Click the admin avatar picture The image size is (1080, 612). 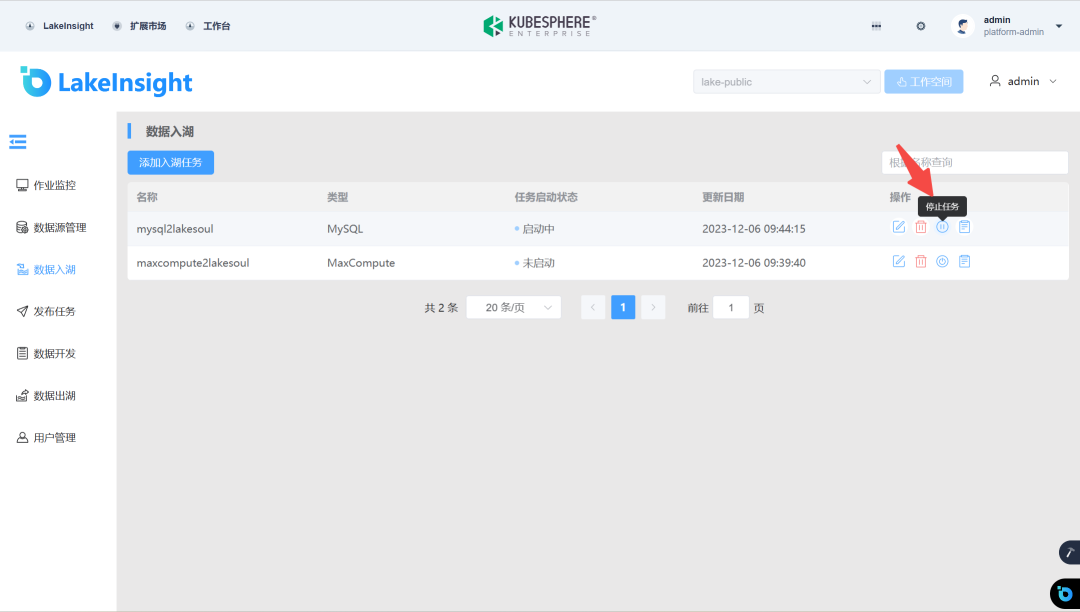(x=963, y=26)
